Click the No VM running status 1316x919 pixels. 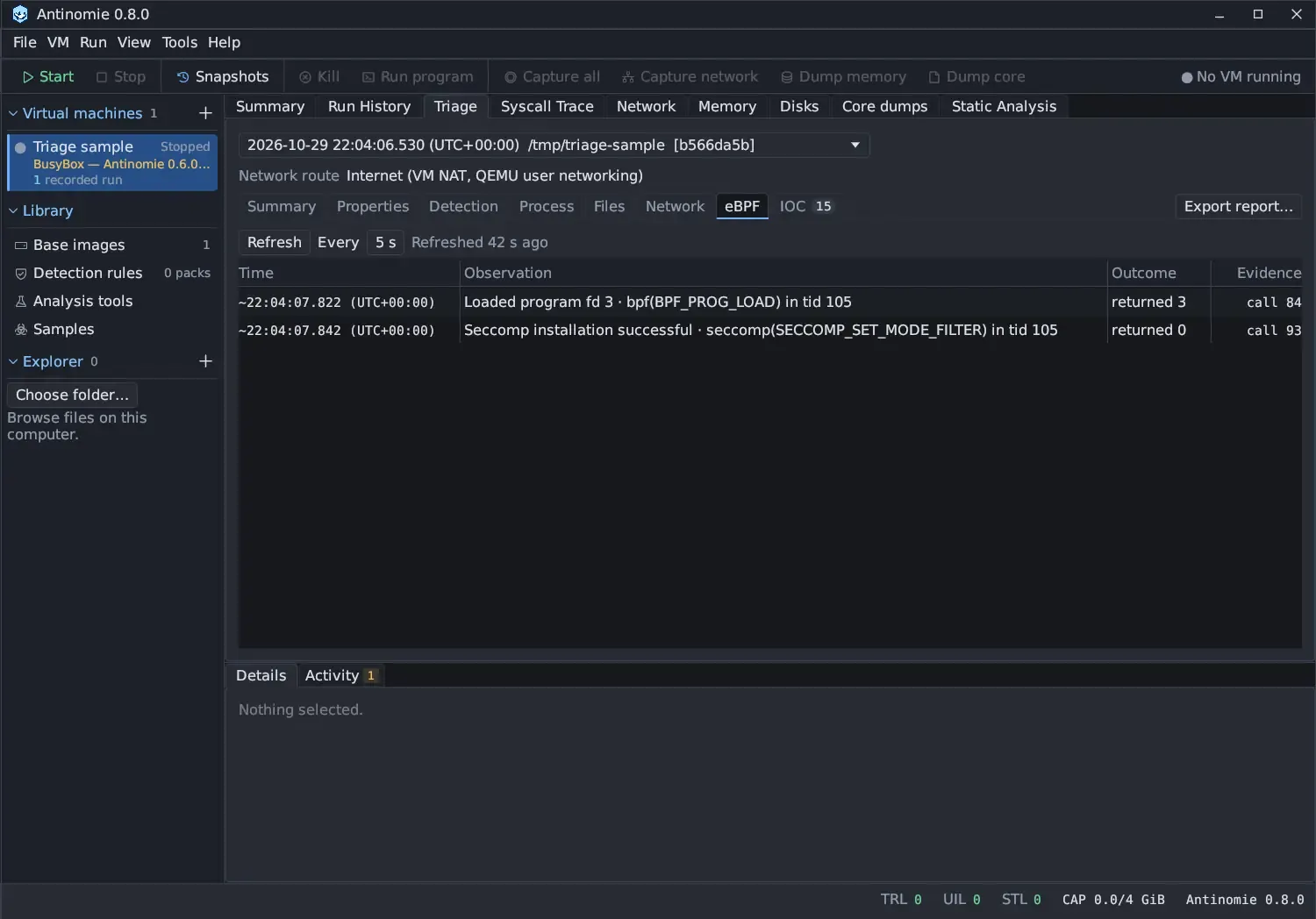click(1241, 77)
